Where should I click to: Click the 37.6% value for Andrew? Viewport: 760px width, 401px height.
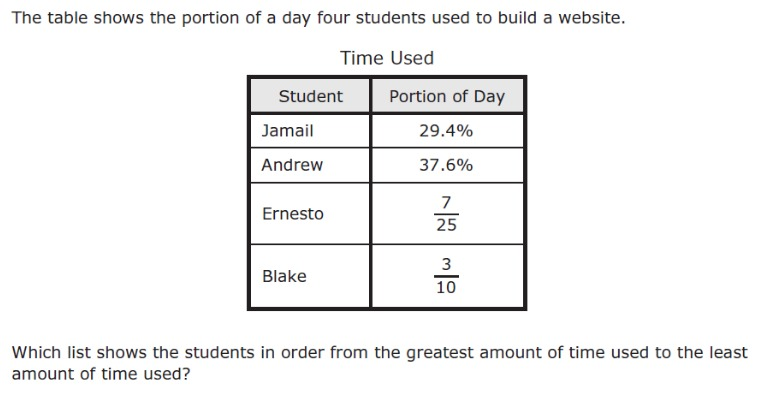point(446,165)
